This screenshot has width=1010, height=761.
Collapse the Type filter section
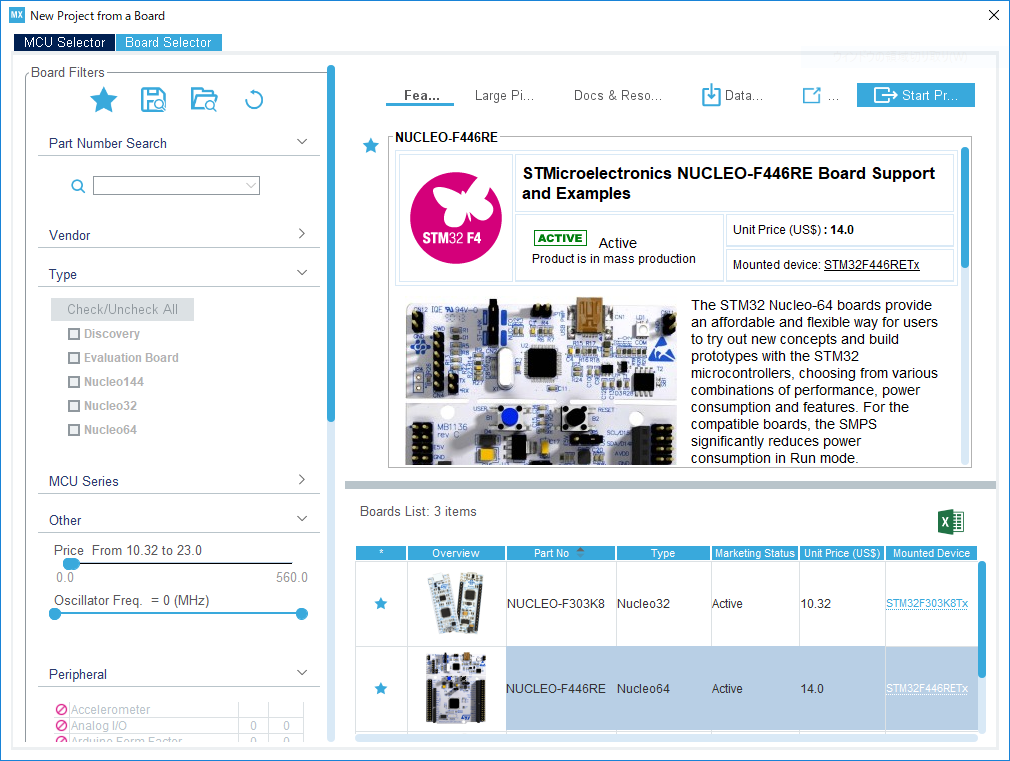302,273
